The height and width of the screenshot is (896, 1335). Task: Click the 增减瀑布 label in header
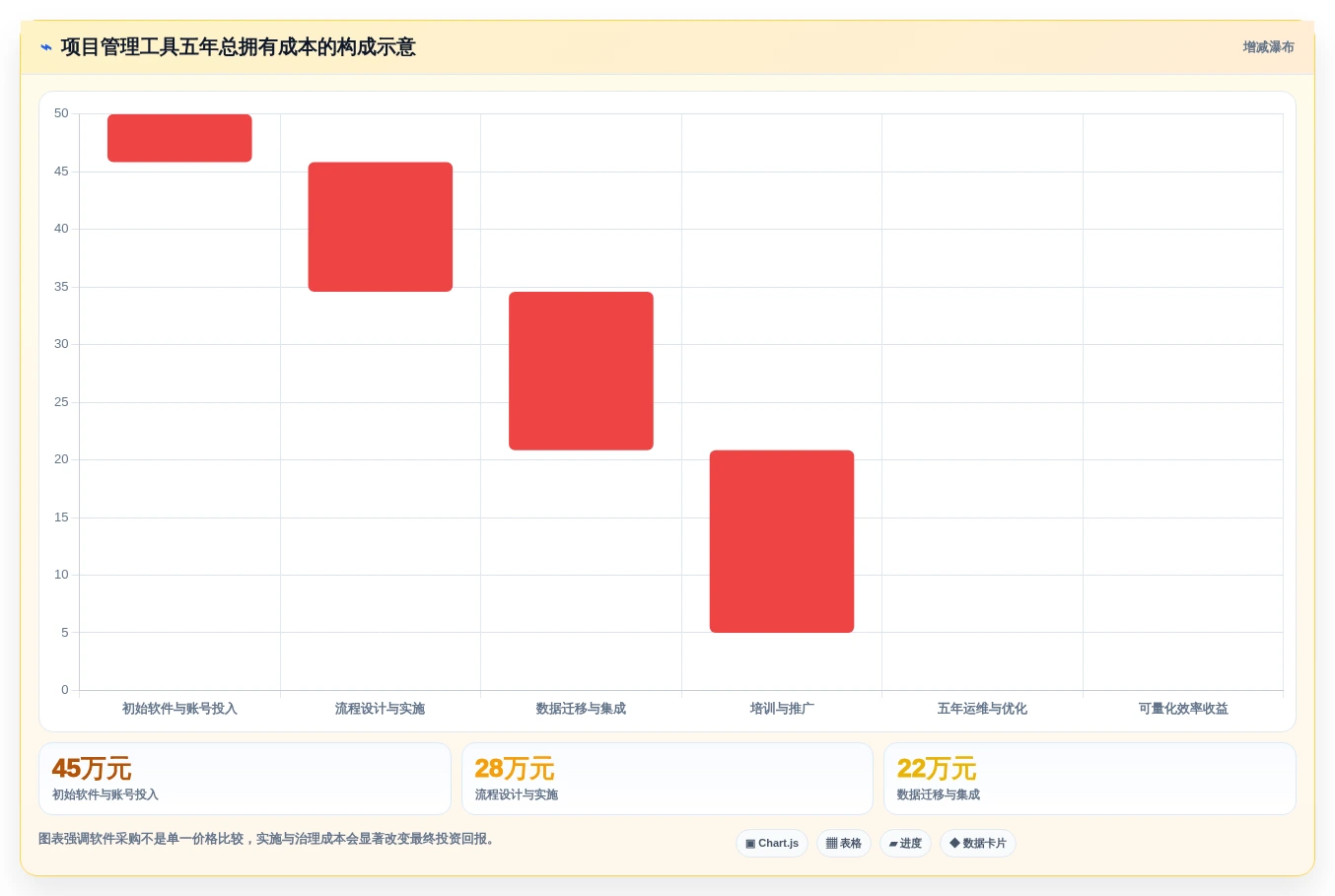pos(1268,47)
